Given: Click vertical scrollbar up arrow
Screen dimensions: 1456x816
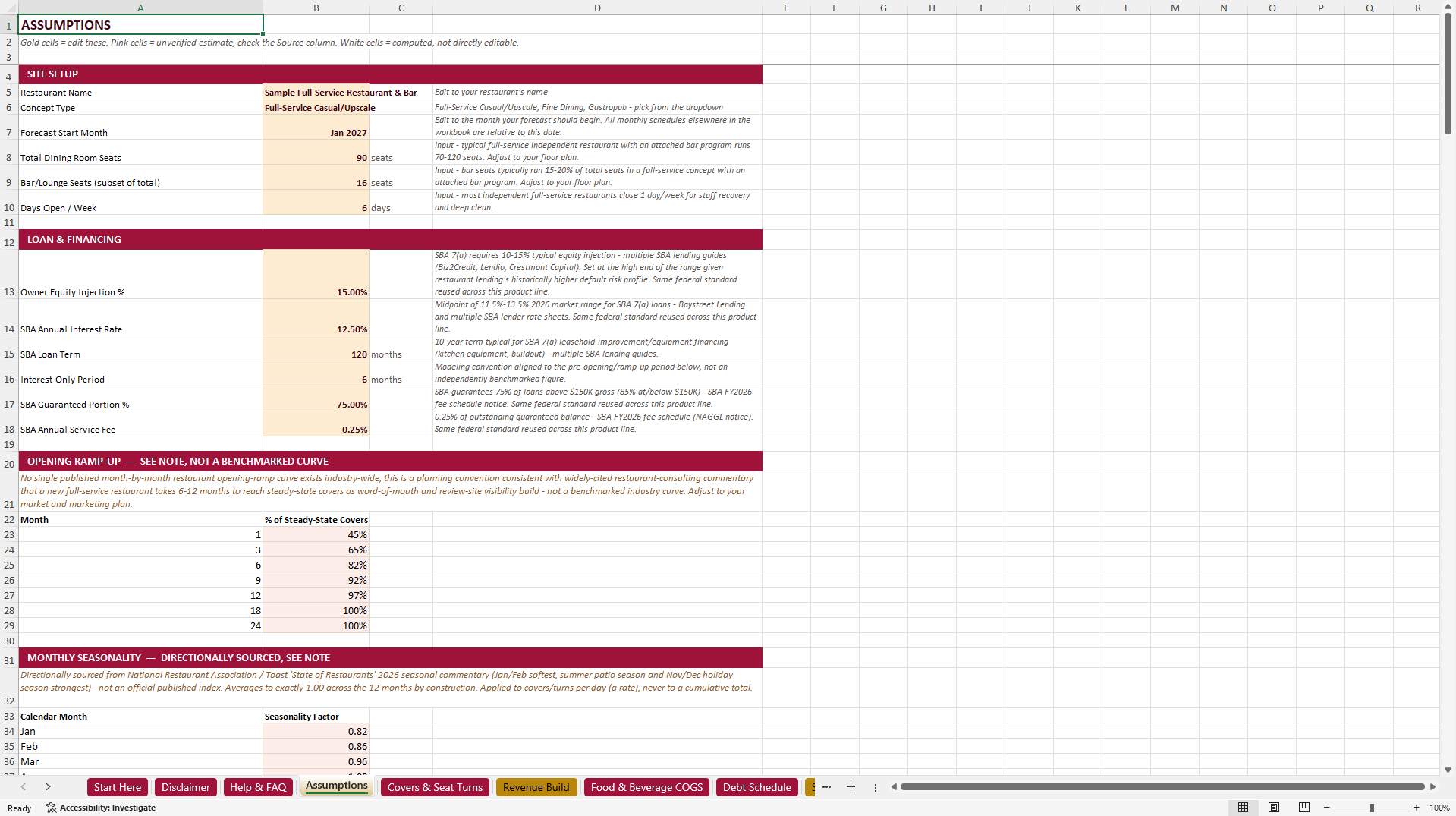Looking at the screenshot, I should (1448, 7).
